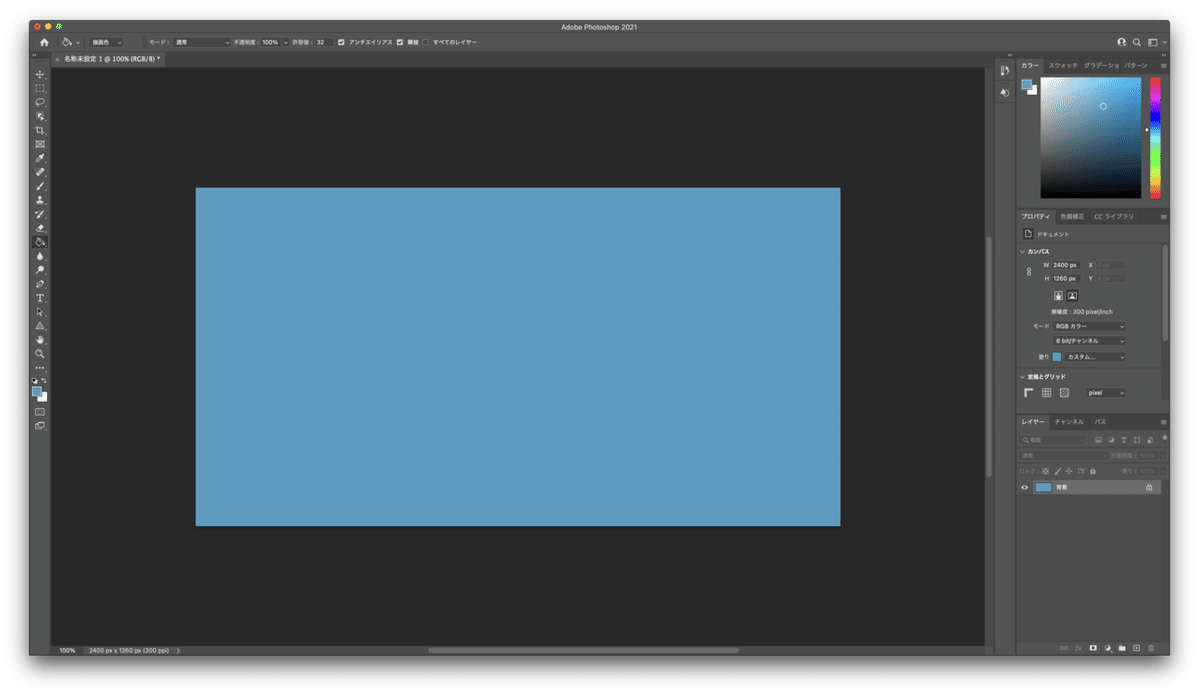Open the Edit Toolbar three-dots icon

(x=40, y=368)
